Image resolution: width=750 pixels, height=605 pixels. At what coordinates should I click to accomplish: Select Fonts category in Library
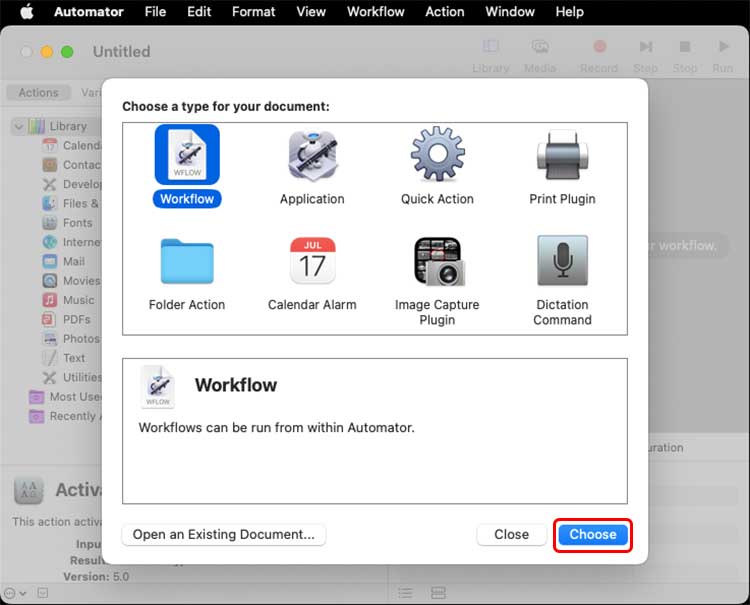tap(67, 223)
